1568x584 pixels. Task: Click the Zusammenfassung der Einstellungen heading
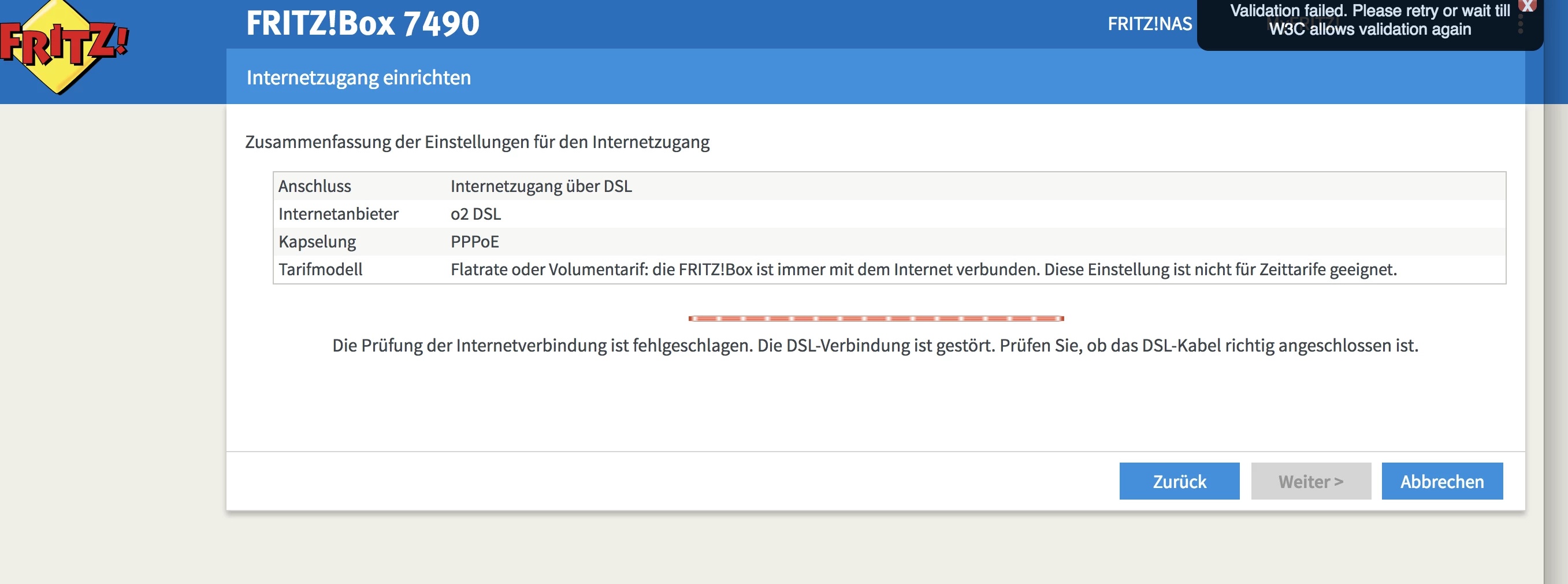pyautogui.click(x=477, y=142)
